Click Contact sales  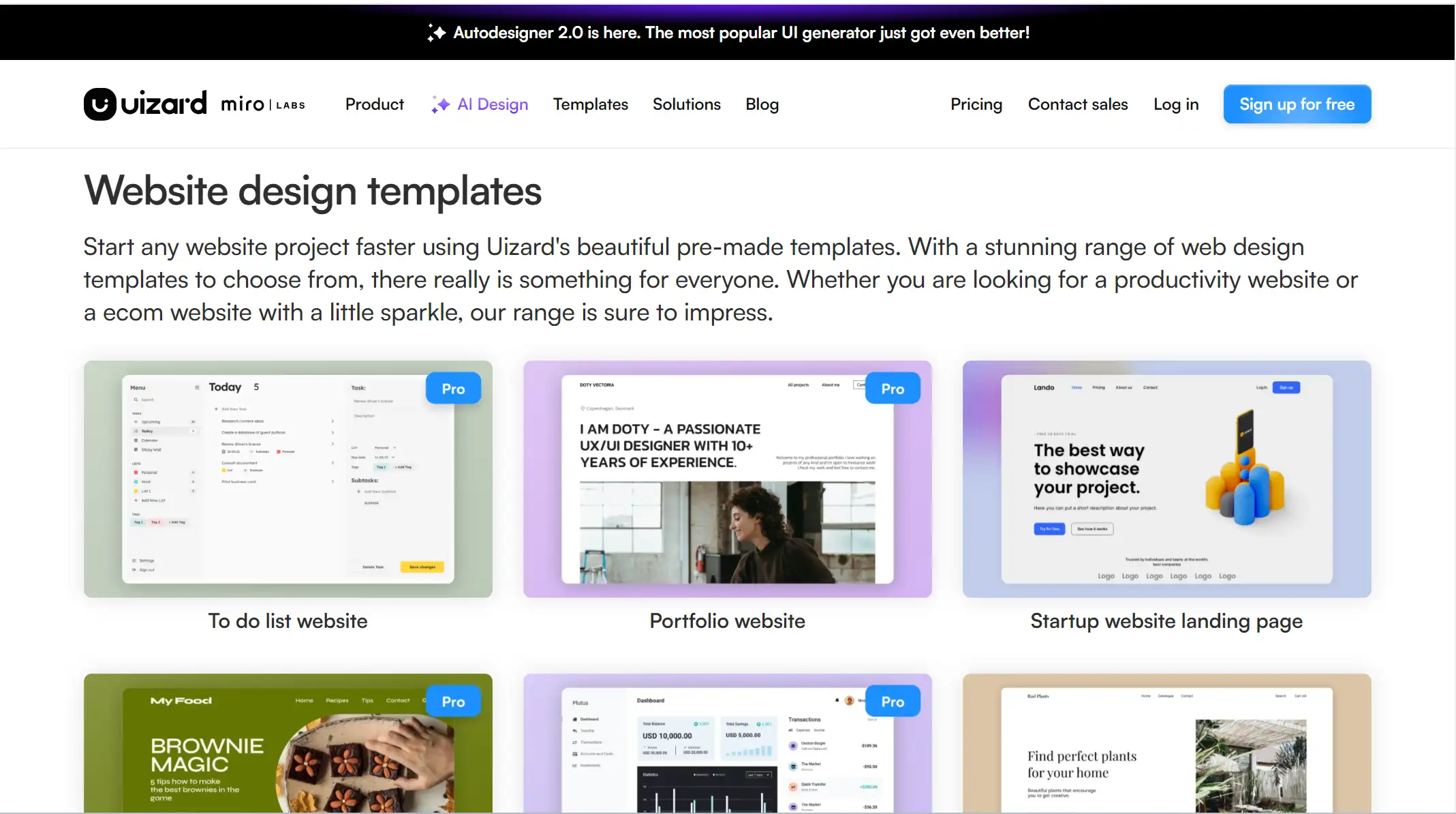click(x=1078, y=104)
